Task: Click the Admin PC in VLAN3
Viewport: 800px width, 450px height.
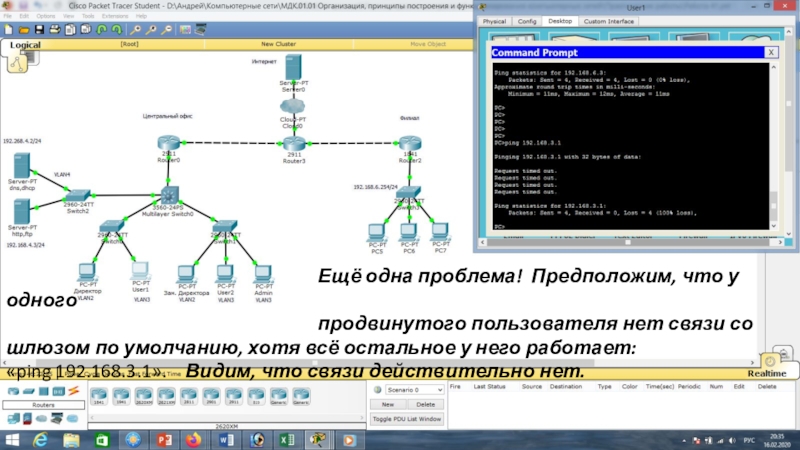Action: [x=263, y=273]
